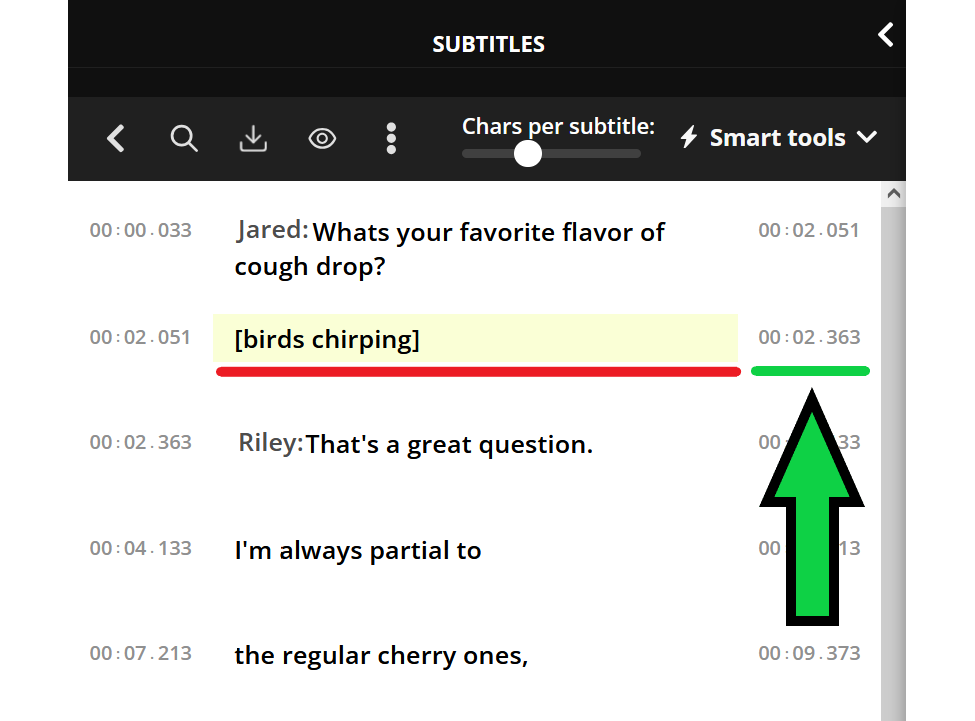Image resolution: width=975 pixels, height=721 pixels.
Task: Click the SUBTITLES panel title
Action: [488, 44]
